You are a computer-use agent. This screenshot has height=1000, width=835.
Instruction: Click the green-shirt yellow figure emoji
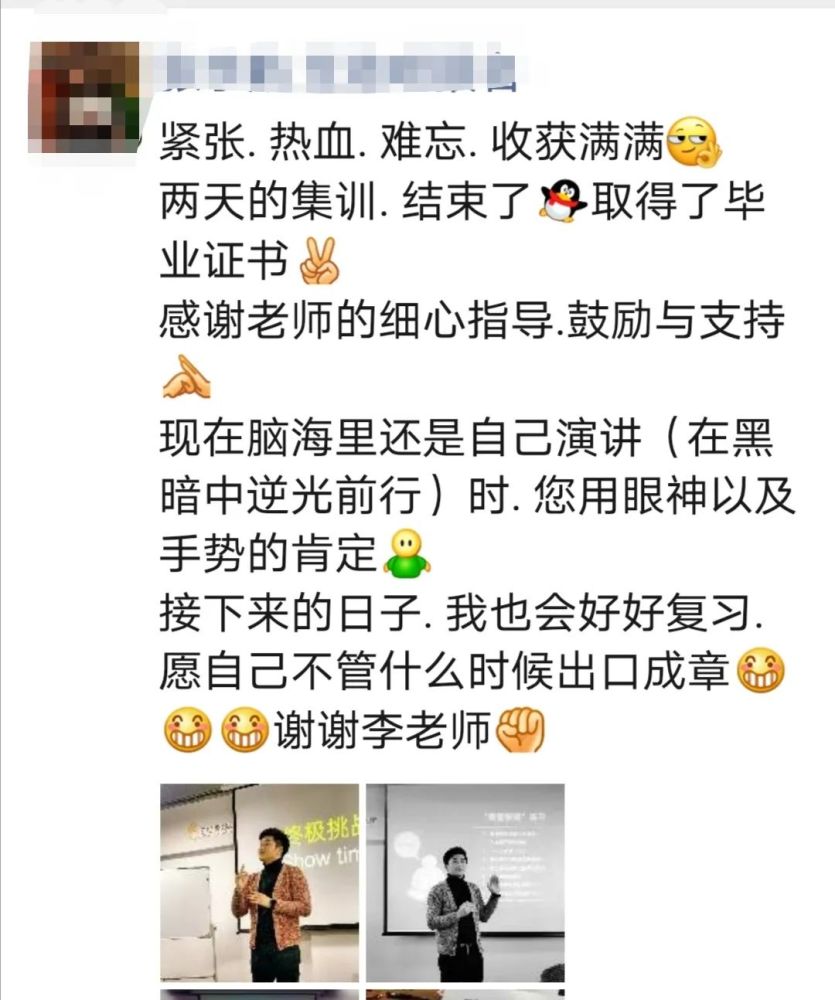point(406,554)
